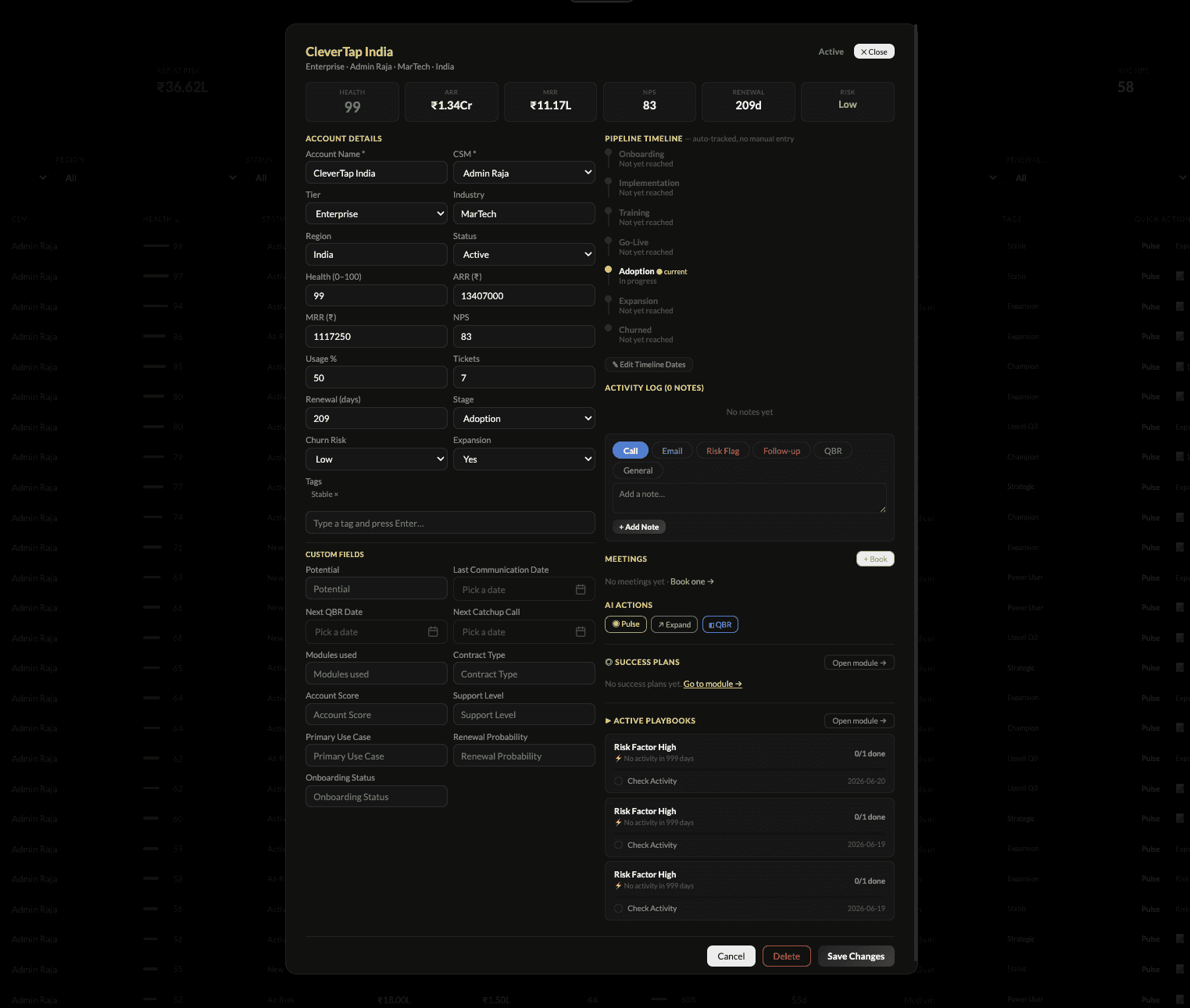Open the CSM dropdown showing Admin Raja
This screenshot has height=1008, width=1190.
point(524,173)
